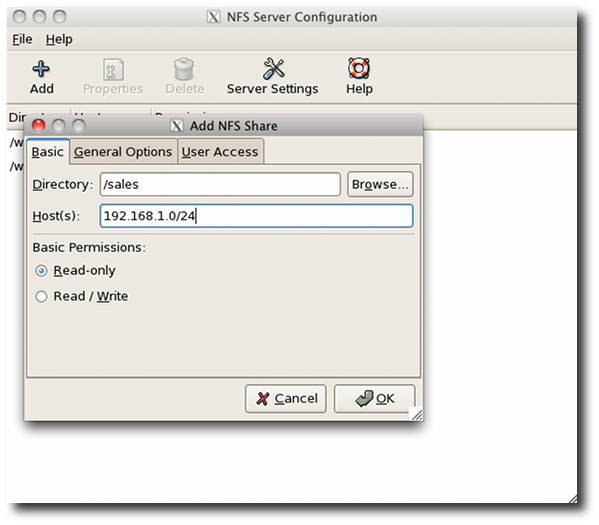Click the Delete trash can icon
Viewport: 599px width, 525px height.
(184, 69)
